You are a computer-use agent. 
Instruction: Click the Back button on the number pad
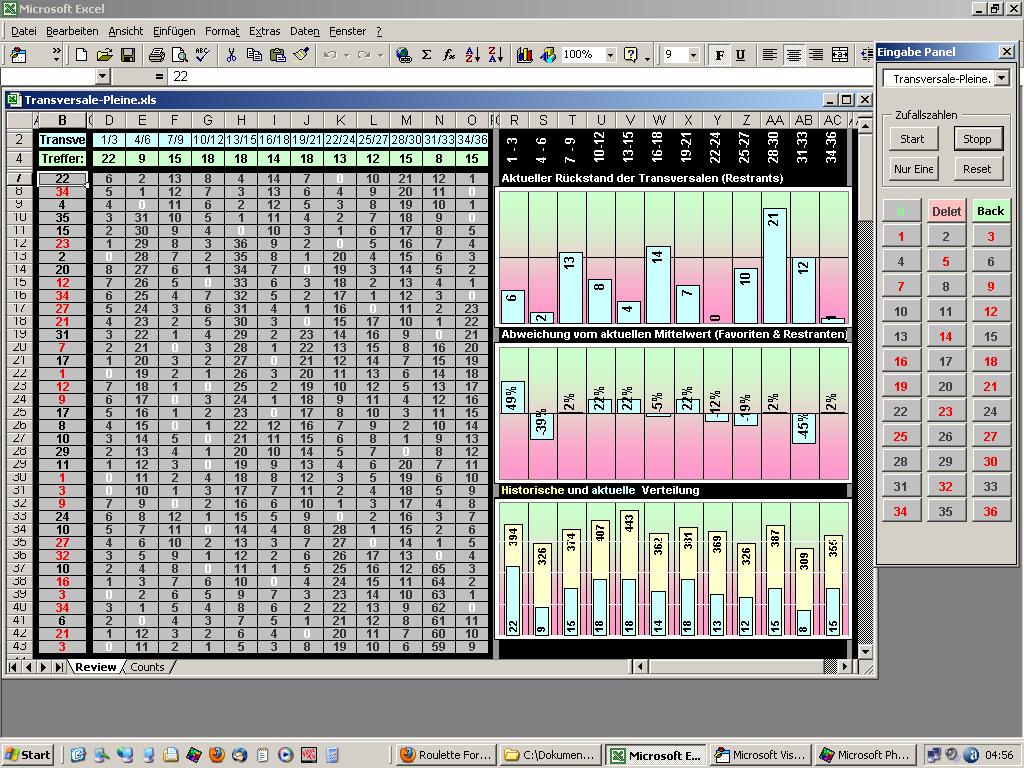coord(990,211)
